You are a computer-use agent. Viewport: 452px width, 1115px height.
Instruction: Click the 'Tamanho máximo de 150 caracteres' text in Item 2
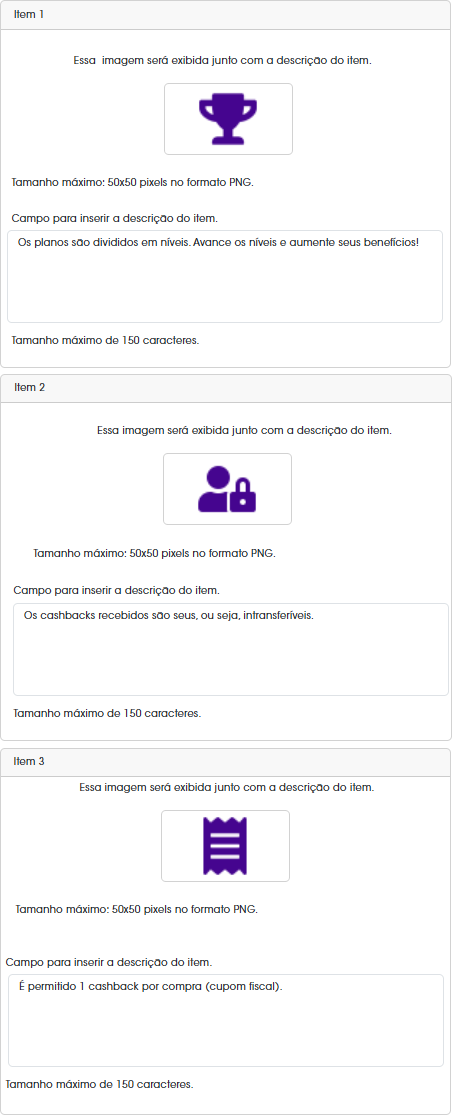coord(107,713)
